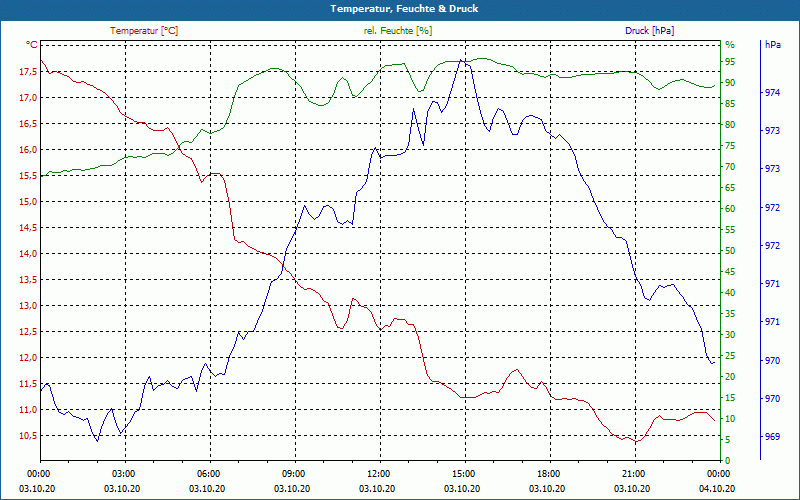Image resolution: width=800 pixels, height=500 pixels.
Task: Click the '03.10.20' date under '21:00'
Action: (x=633, y=489)
